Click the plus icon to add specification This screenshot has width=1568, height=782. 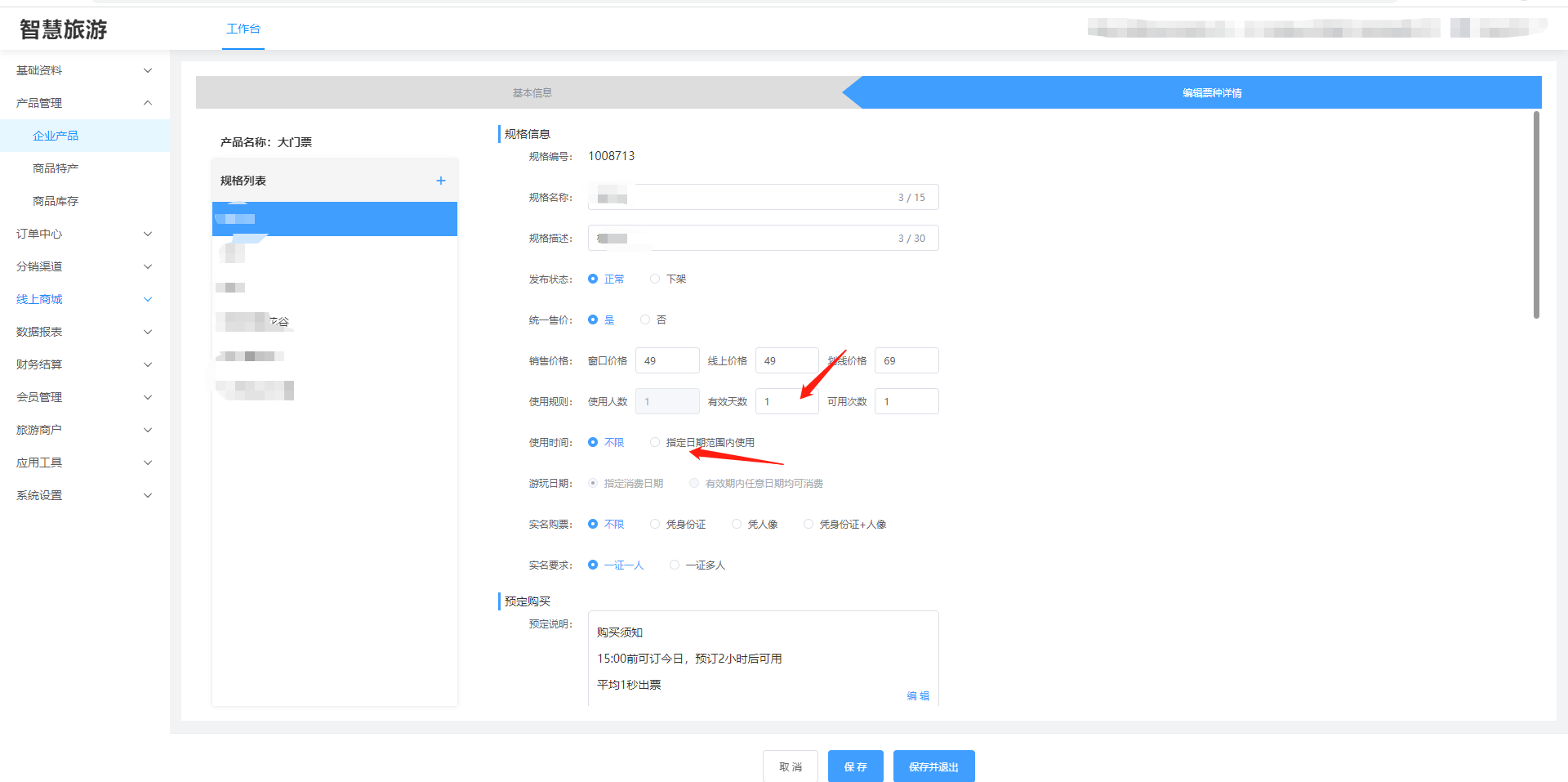click(441, 181)
